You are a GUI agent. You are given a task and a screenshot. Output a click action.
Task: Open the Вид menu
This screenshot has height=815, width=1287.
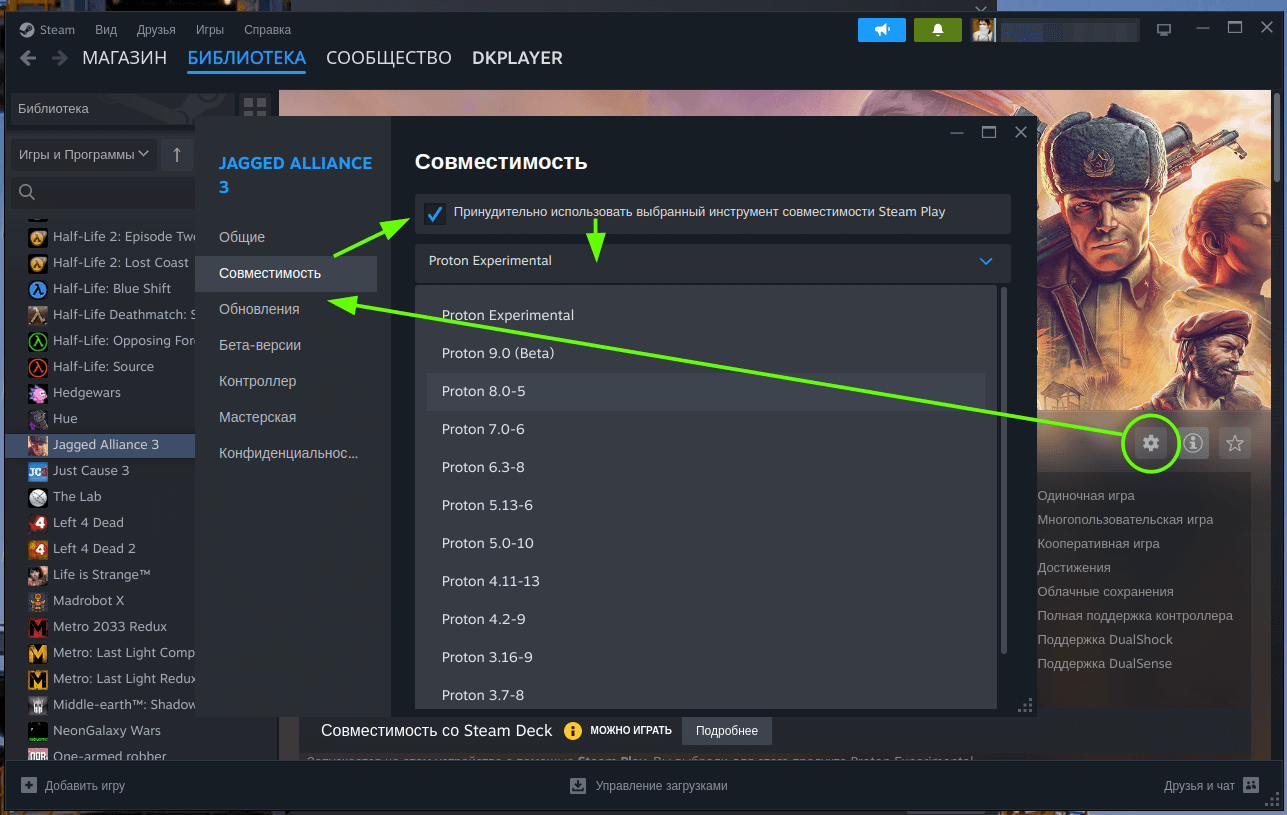(x=106, y=30)
